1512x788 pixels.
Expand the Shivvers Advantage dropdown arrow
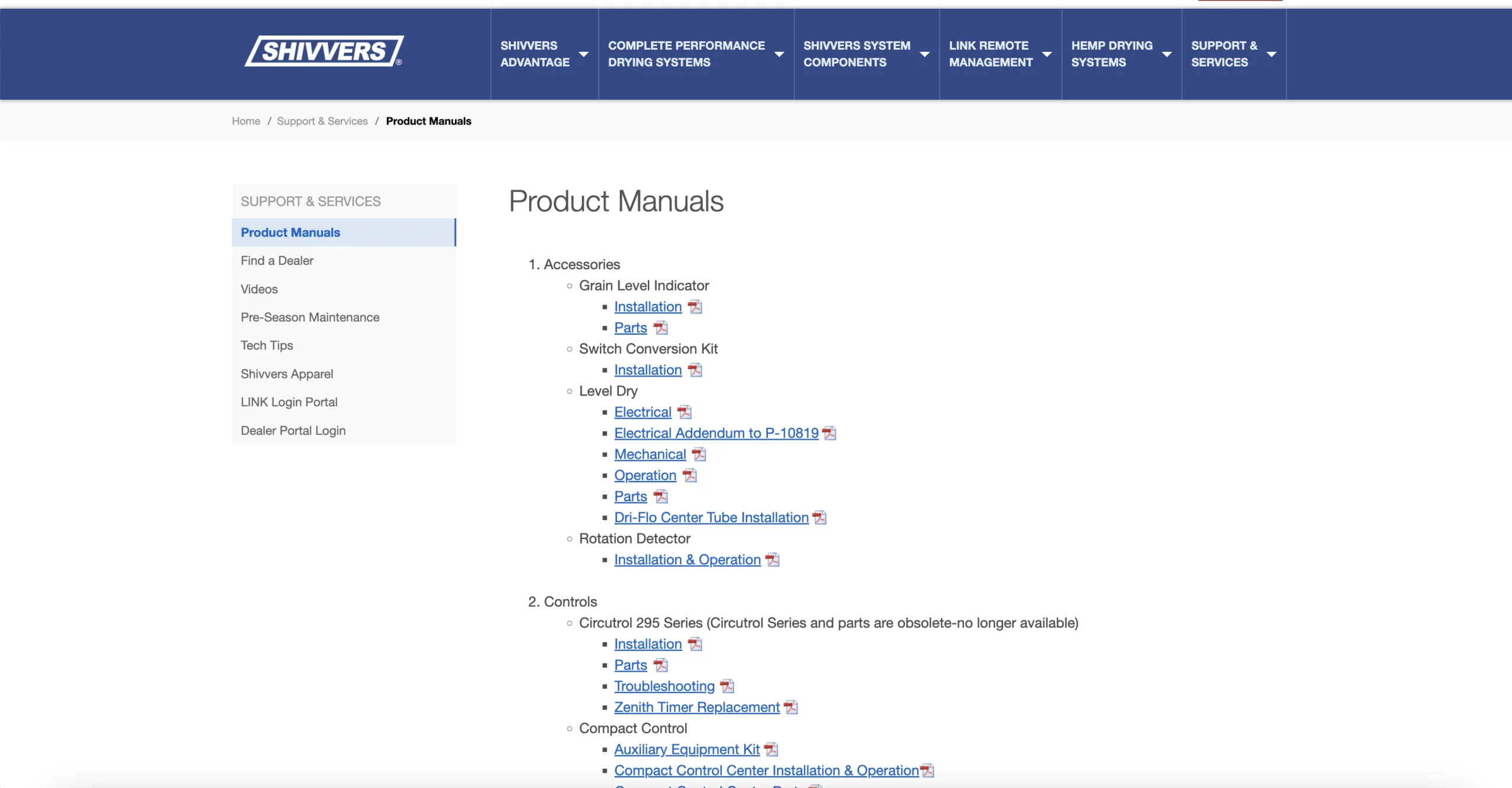[x=584, y=54]
